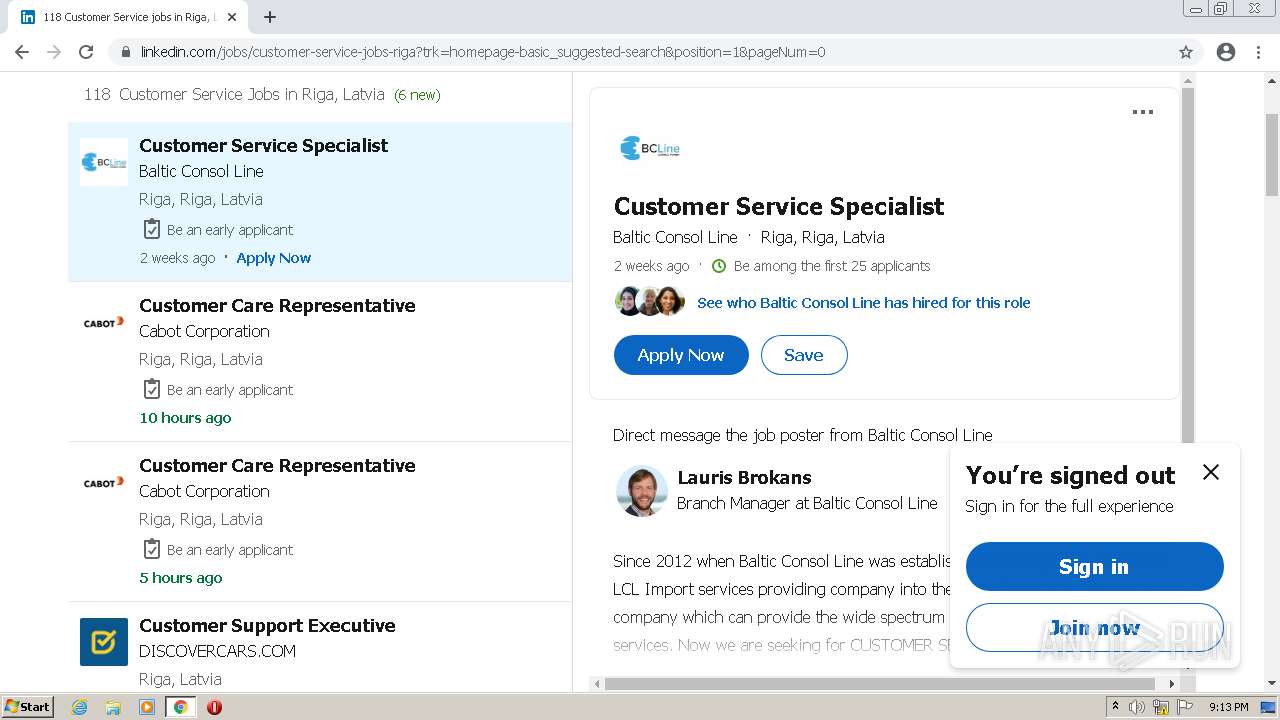Close the You're signed out popup
The height and width of the screenshot is (720, 1280).
click(x=1210, y=472)
